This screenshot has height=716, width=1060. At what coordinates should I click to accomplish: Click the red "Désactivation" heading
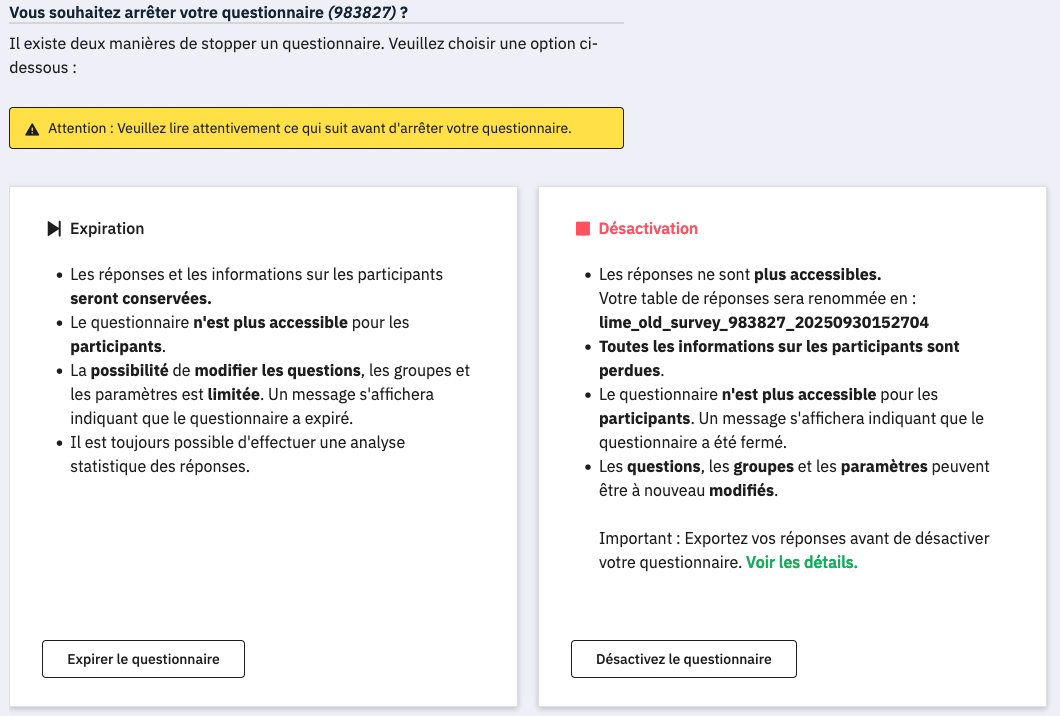[648, 229]
